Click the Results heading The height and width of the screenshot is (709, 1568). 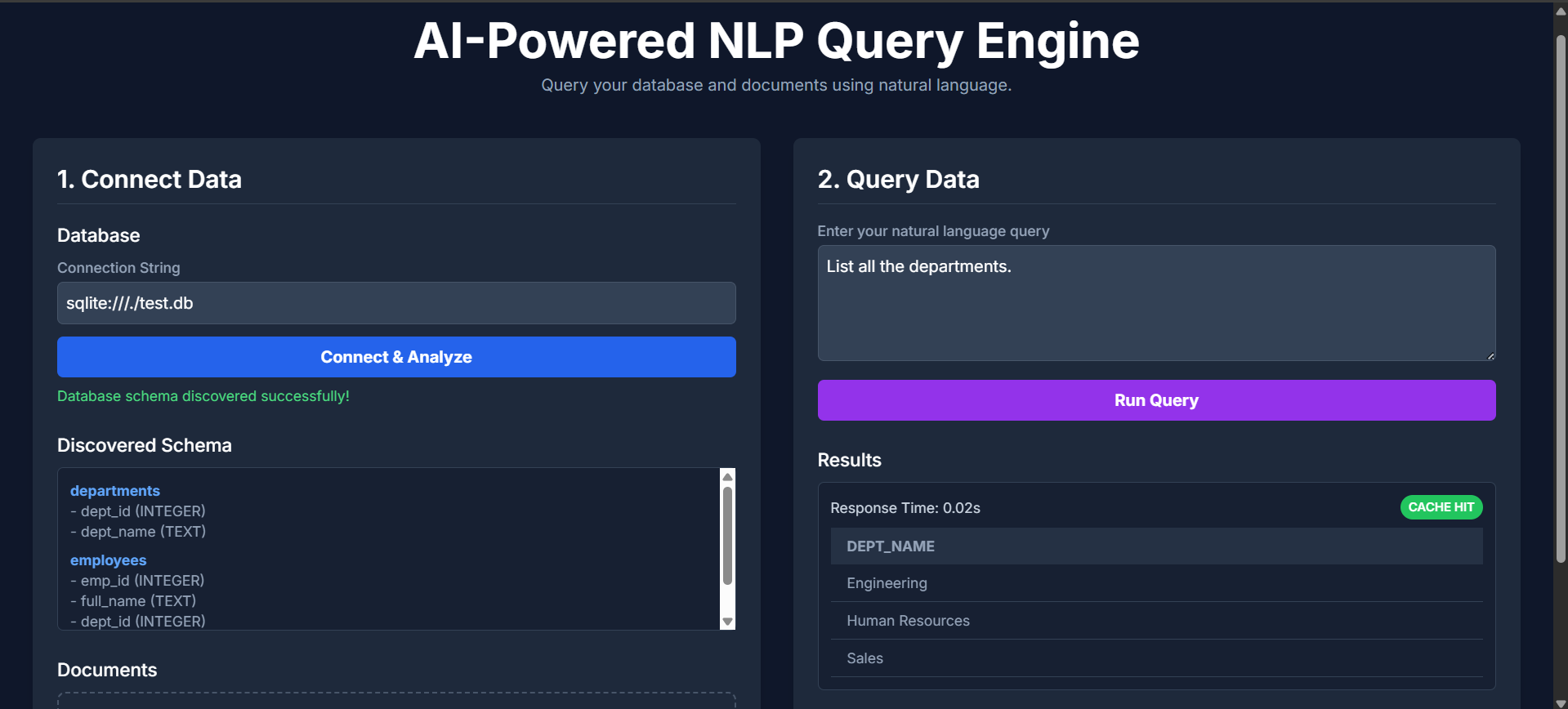(849, 460)
